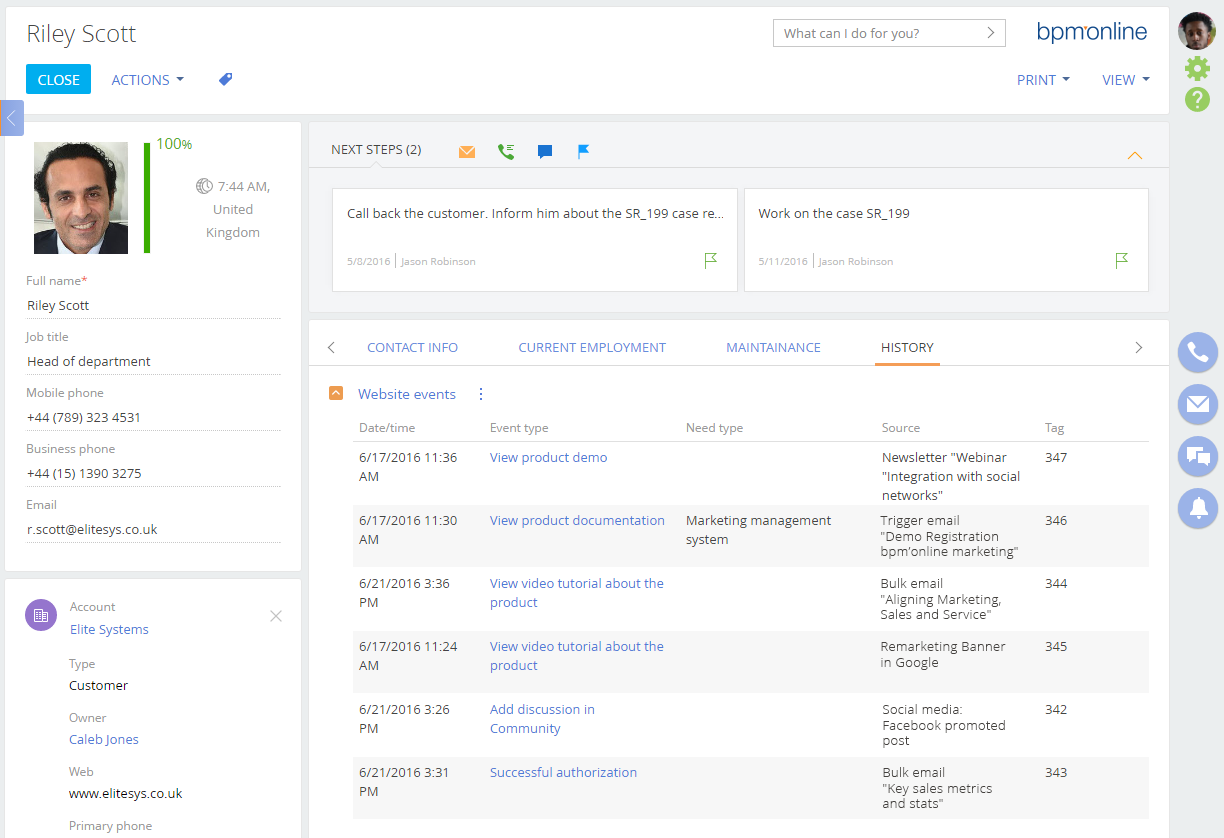Click the green phone call icon in Next Steps
The width and height of the screenshot is (1224, 838).
[506, 152]
